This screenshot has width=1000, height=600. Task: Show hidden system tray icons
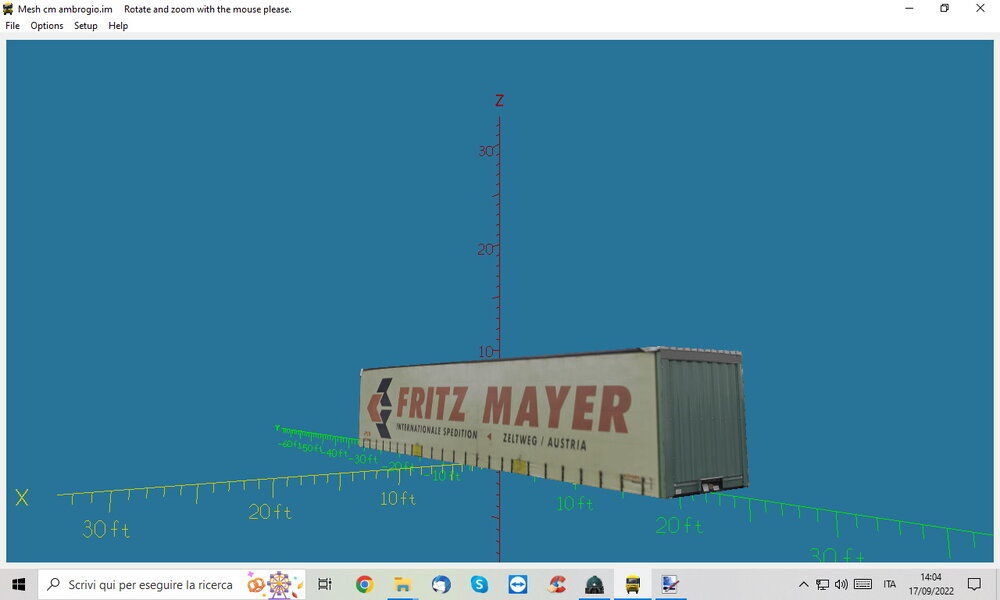point(804,584)
